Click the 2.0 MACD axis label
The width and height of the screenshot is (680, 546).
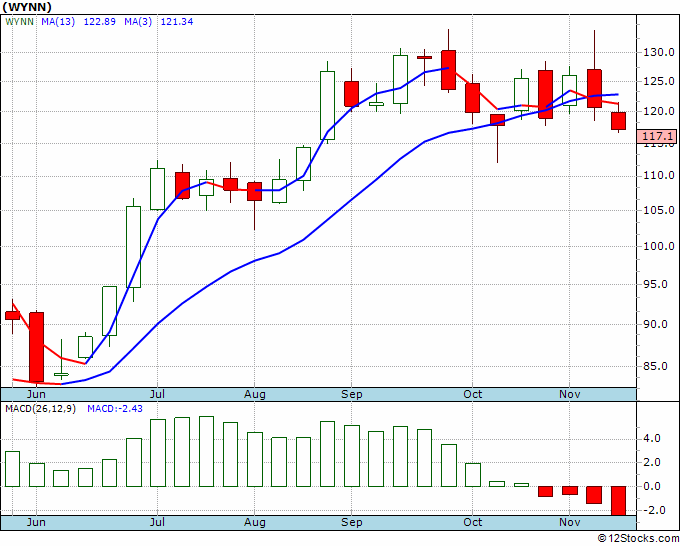652,462
